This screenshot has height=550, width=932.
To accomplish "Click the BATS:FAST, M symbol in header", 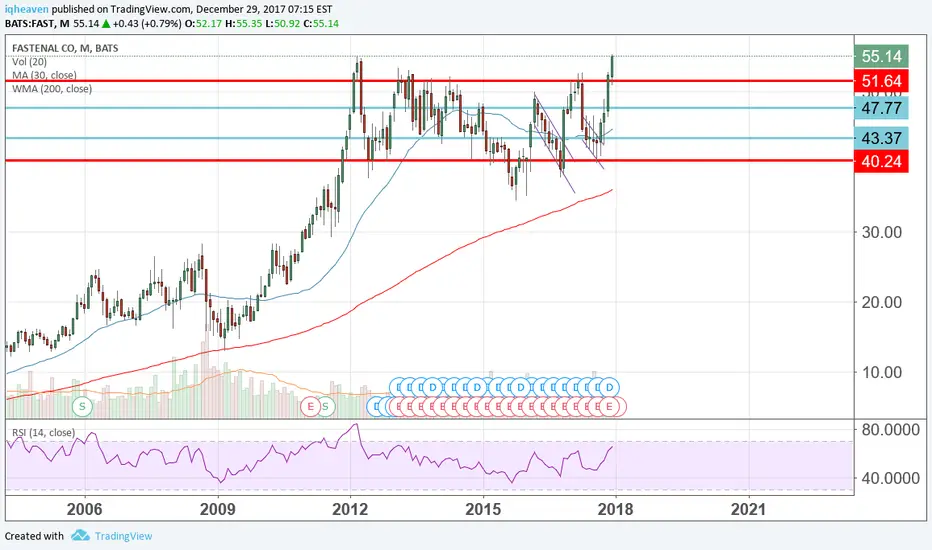I will pos(37,24).
